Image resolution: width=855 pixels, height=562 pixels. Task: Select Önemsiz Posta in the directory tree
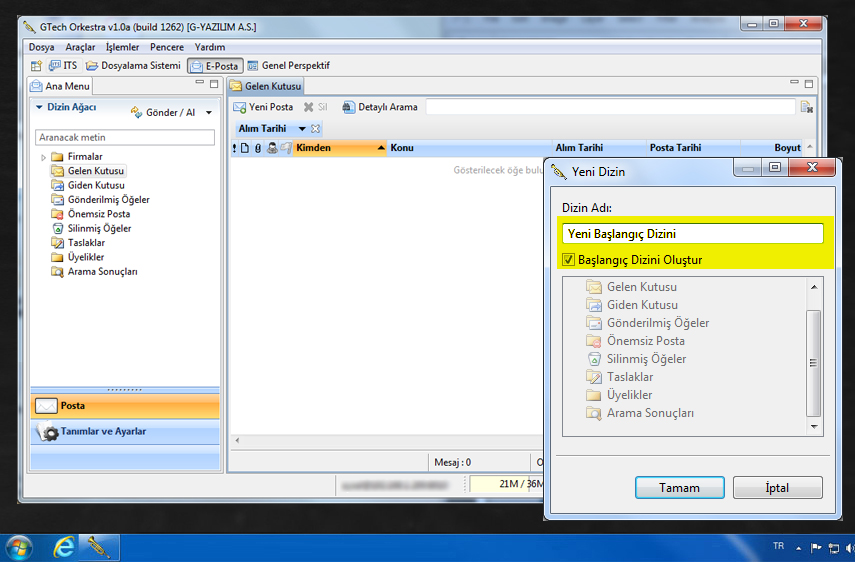click(x=91, y=214)
